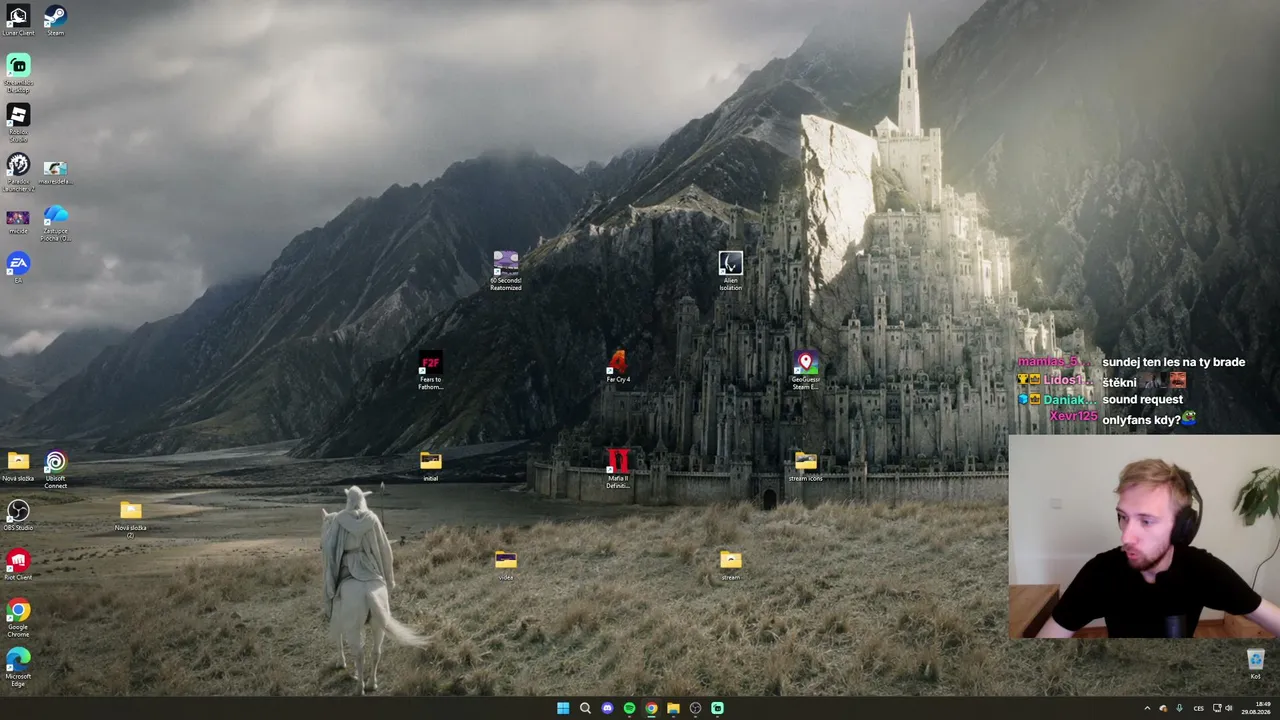Open the CES keyboard language switcher
Viewport: 1280px width, 720px height.
(x=1198, y=708)
